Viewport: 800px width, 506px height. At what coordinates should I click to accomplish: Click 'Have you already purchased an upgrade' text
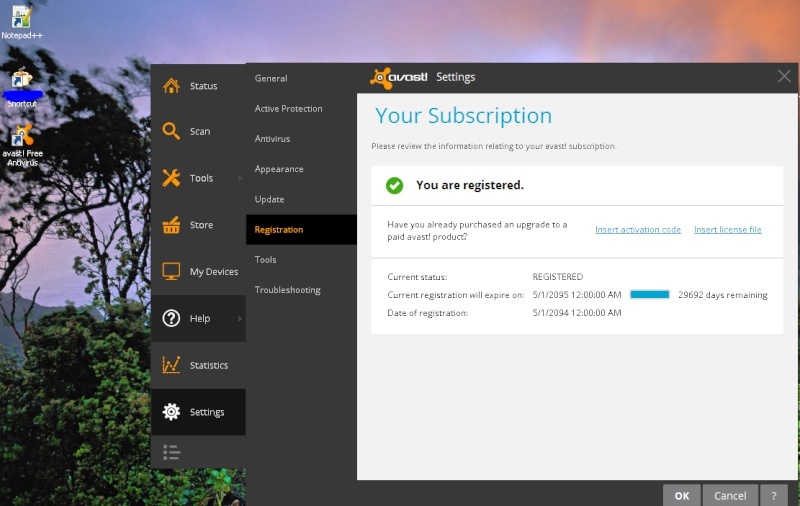click(x=477, y=231)
